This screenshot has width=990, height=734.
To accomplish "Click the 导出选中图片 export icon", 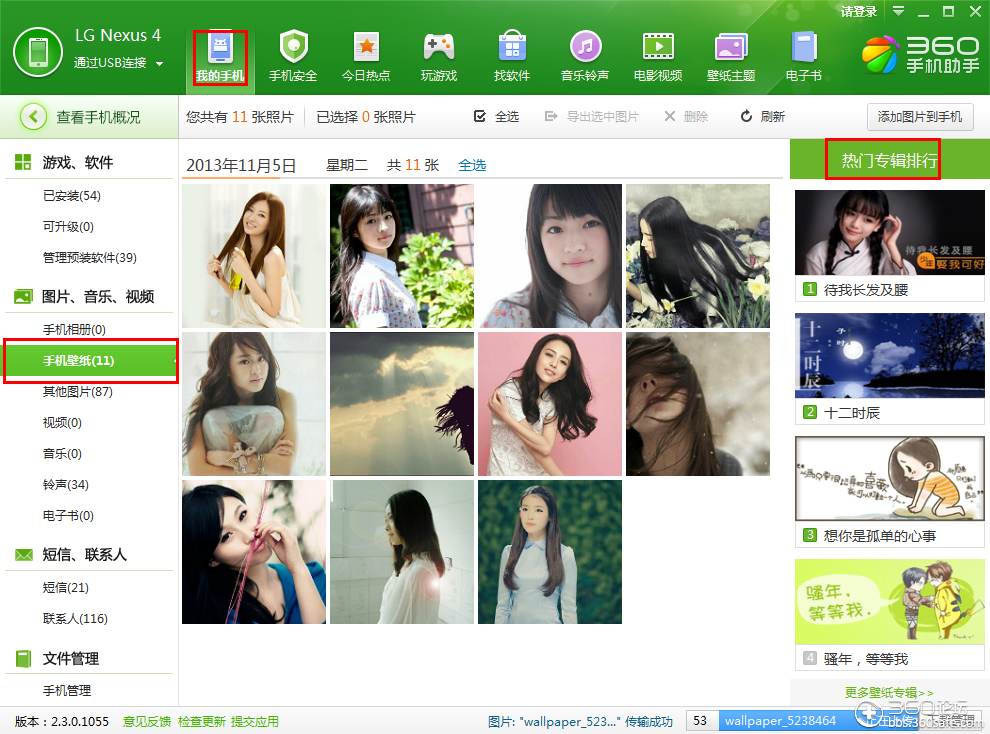I will click(551, 116).
